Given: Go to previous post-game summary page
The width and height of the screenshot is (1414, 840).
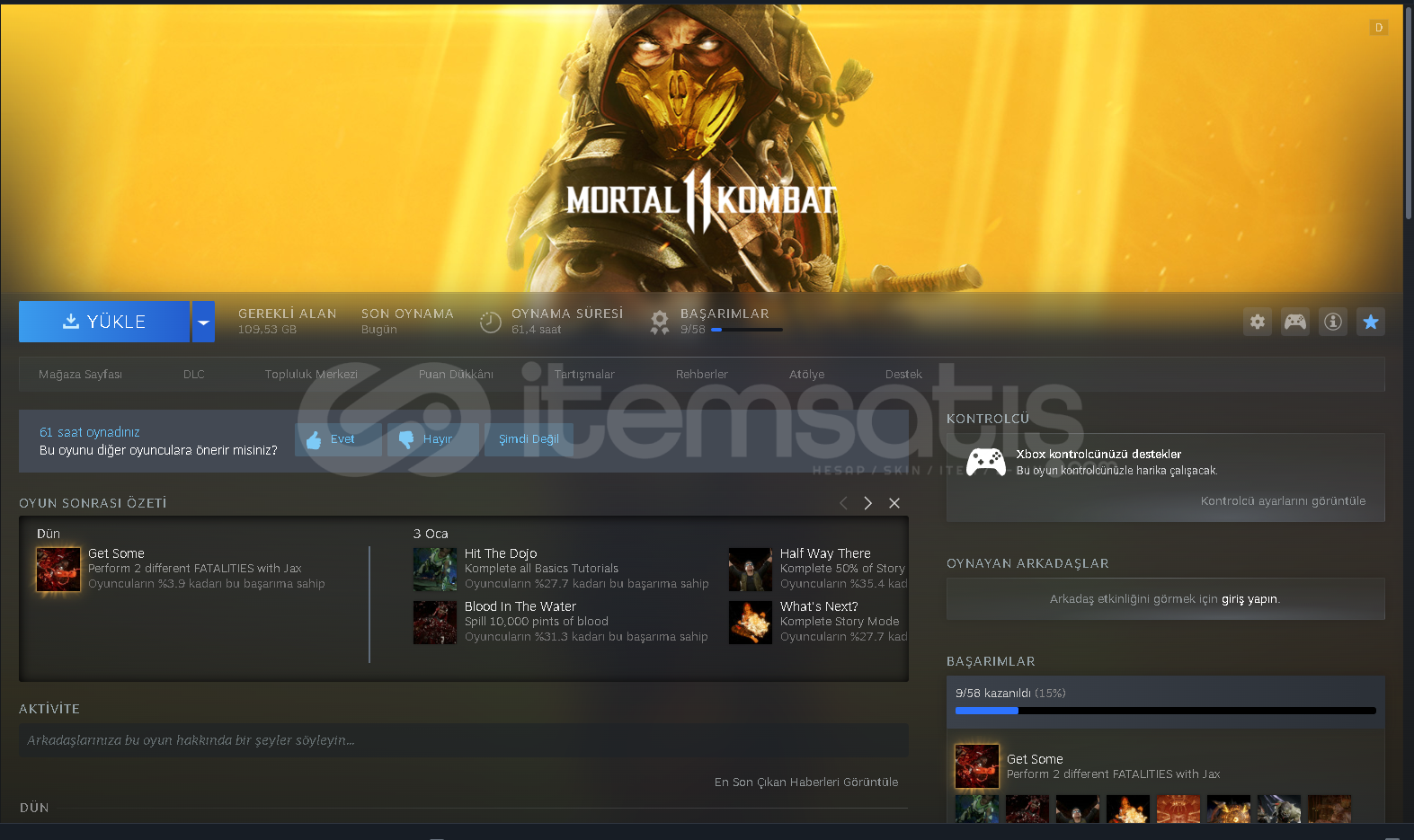Looking at the screenshot, I should [x=843, y=503].
